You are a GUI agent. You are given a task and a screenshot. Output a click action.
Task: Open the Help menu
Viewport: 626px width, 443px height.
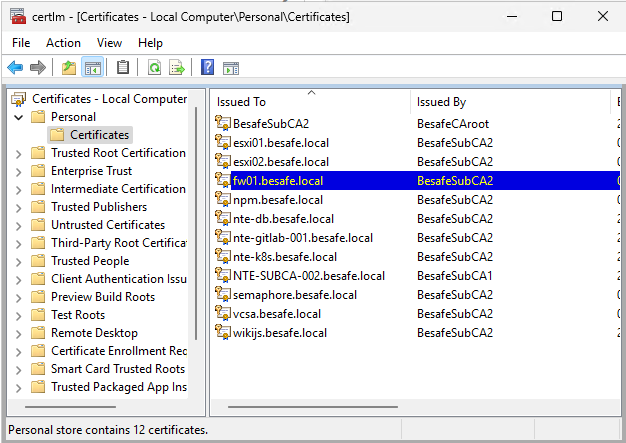(150, 43)
